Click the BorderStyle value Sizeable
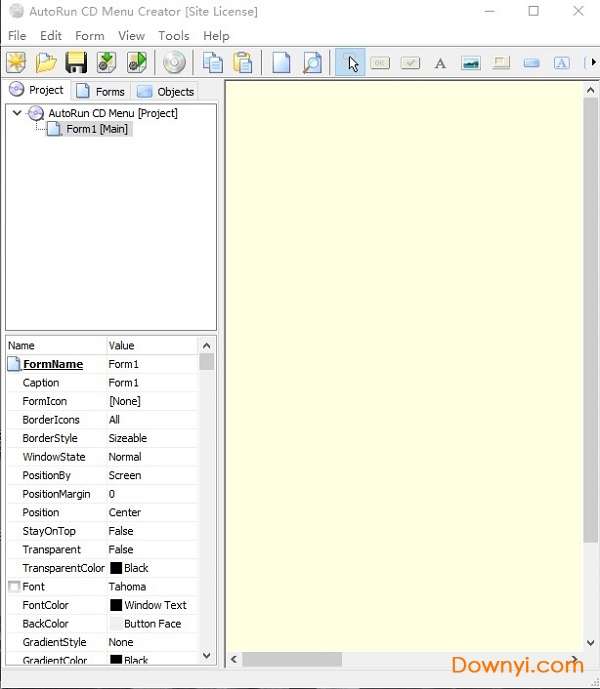This screenshot has height=689, width=600. tap(127, 438)
